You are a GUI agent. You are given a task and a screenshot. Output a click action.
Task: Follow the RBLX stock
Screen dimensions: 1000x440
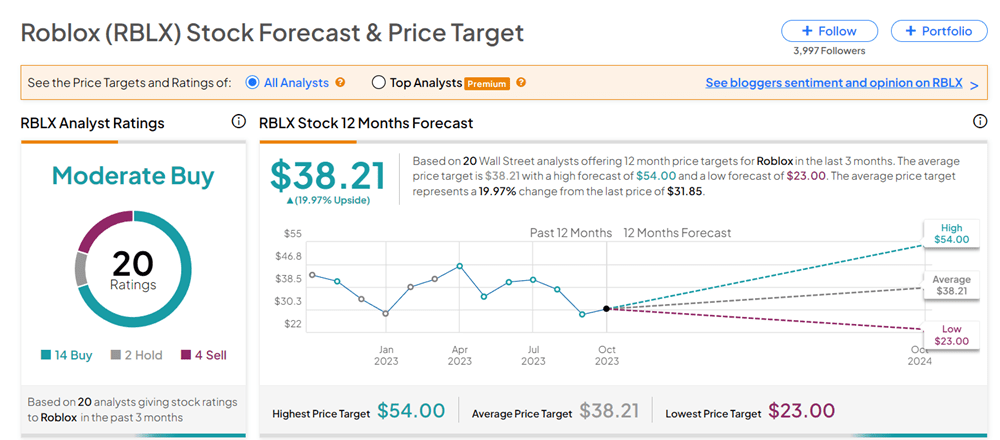coord(829,31)
